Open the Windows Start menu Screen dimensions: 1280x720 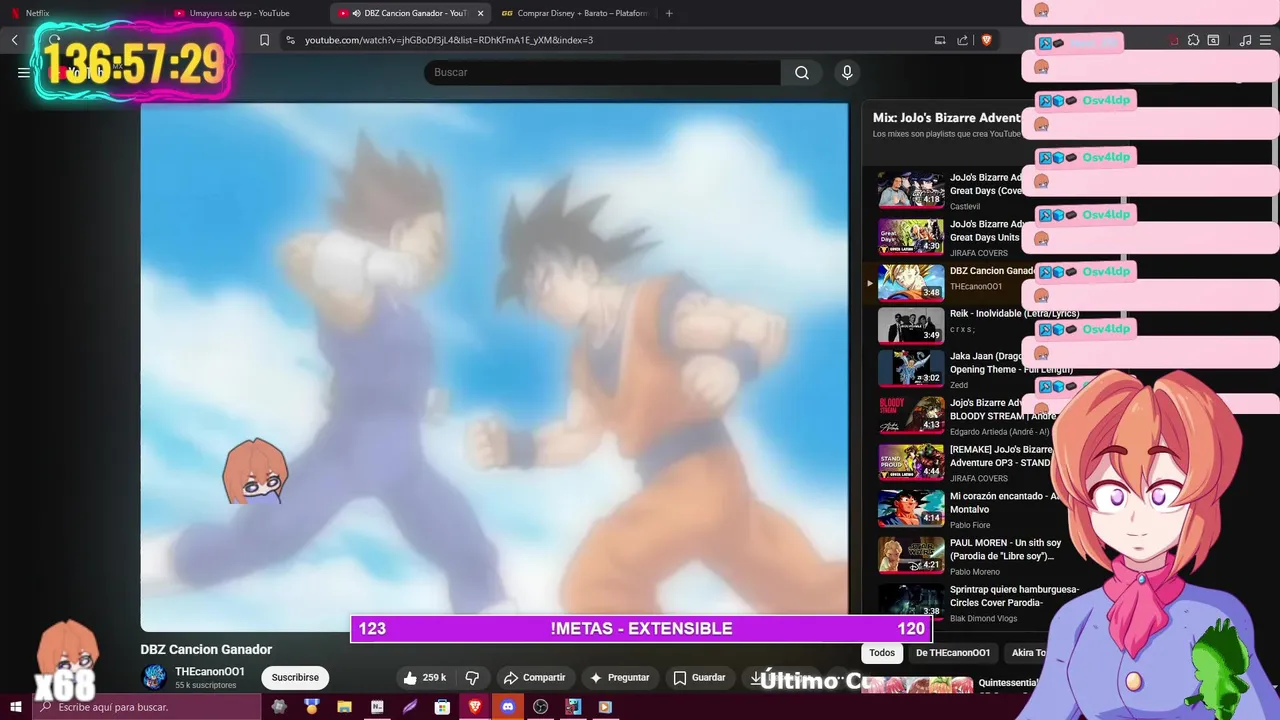pos(16,707)
